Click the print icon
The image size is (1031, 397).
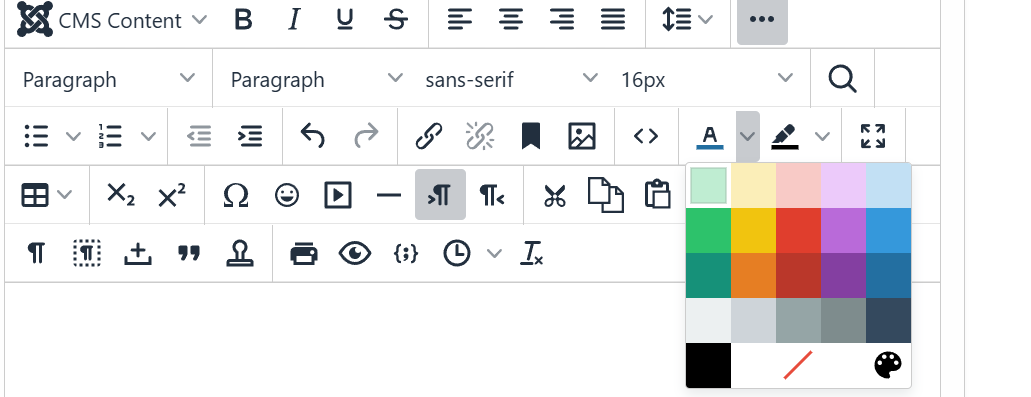point(304,254)
